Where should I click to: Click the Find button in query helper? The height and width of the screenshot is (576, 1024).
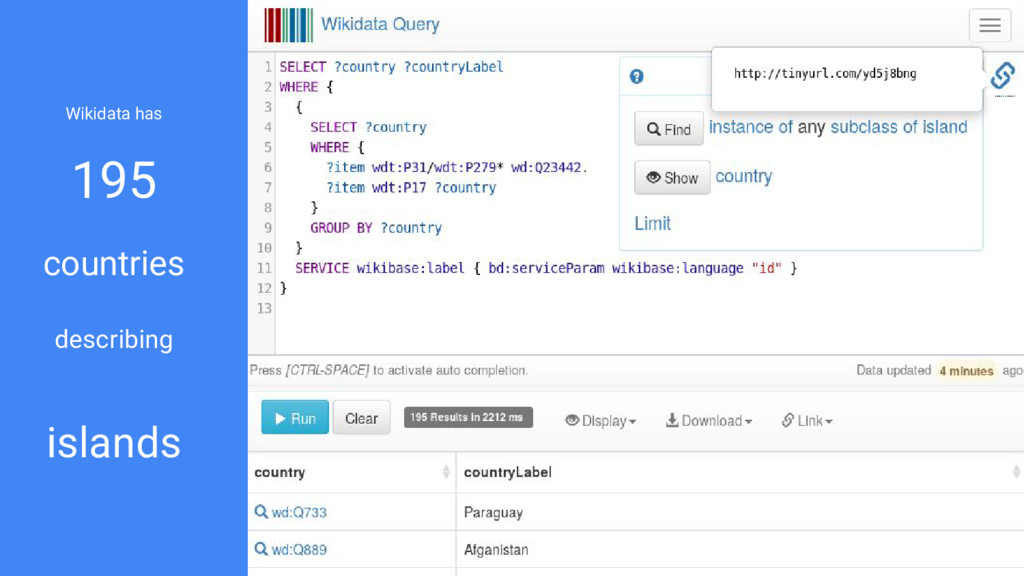[669, 129]
